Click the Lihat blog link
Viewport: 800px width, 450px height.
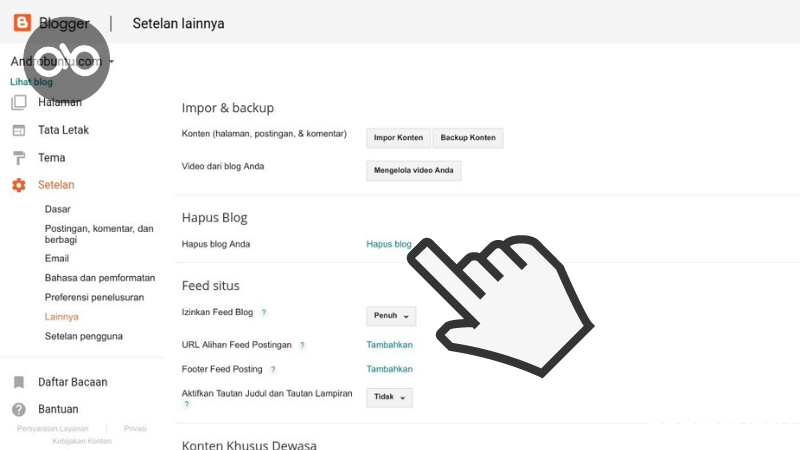click(31, 82)
